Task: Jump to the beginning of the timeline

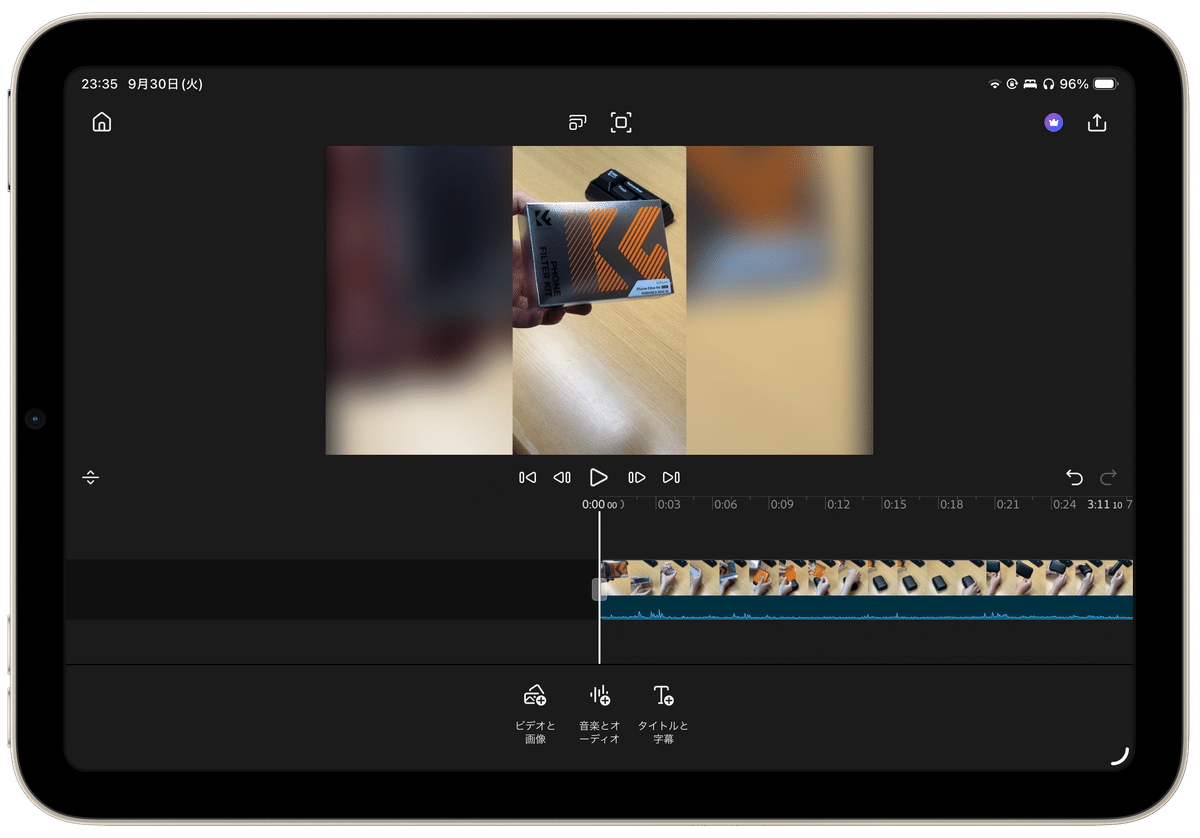Action: click(x=527, y=477)
